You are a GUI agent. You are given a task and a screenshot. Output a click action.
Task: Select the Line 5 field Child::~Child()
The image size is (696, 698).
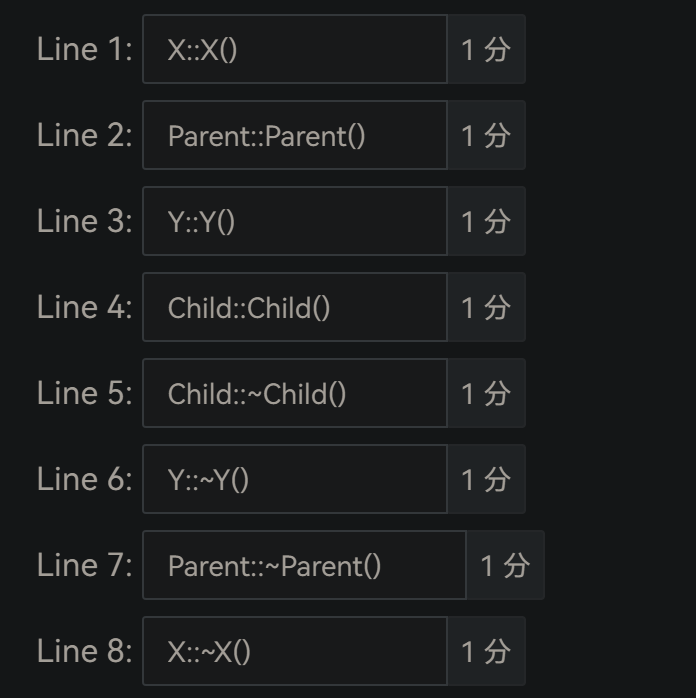[x=295, y=393]
